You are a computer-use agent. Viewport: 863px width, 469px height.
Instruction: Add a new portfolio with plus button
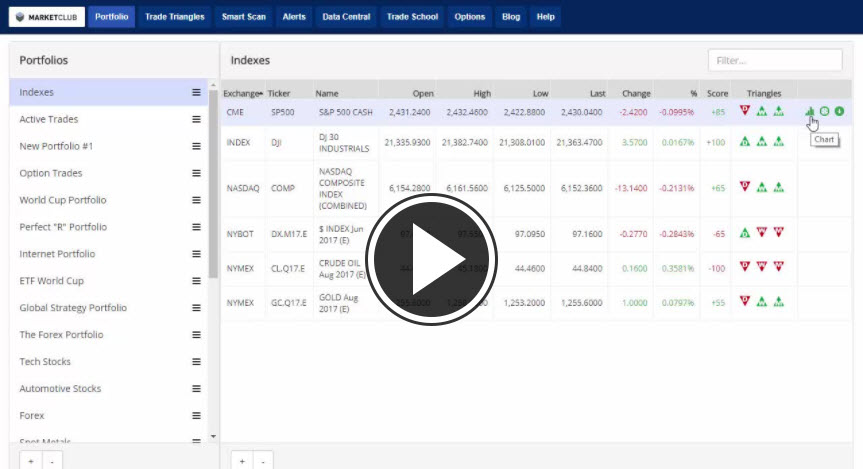pos(31,461)
